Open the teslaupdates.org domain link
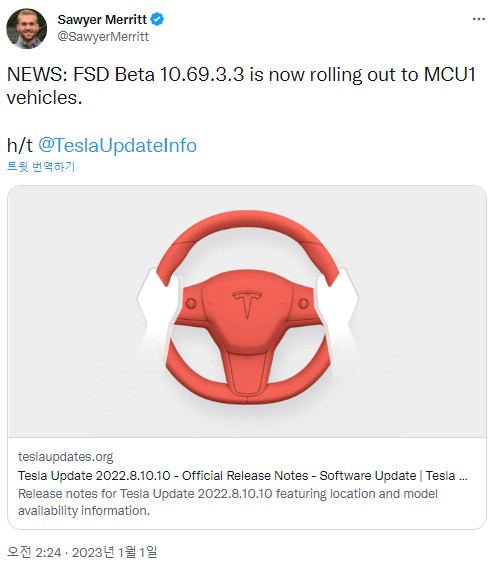This screenshot has width=493, height=564. pos(65,457)
